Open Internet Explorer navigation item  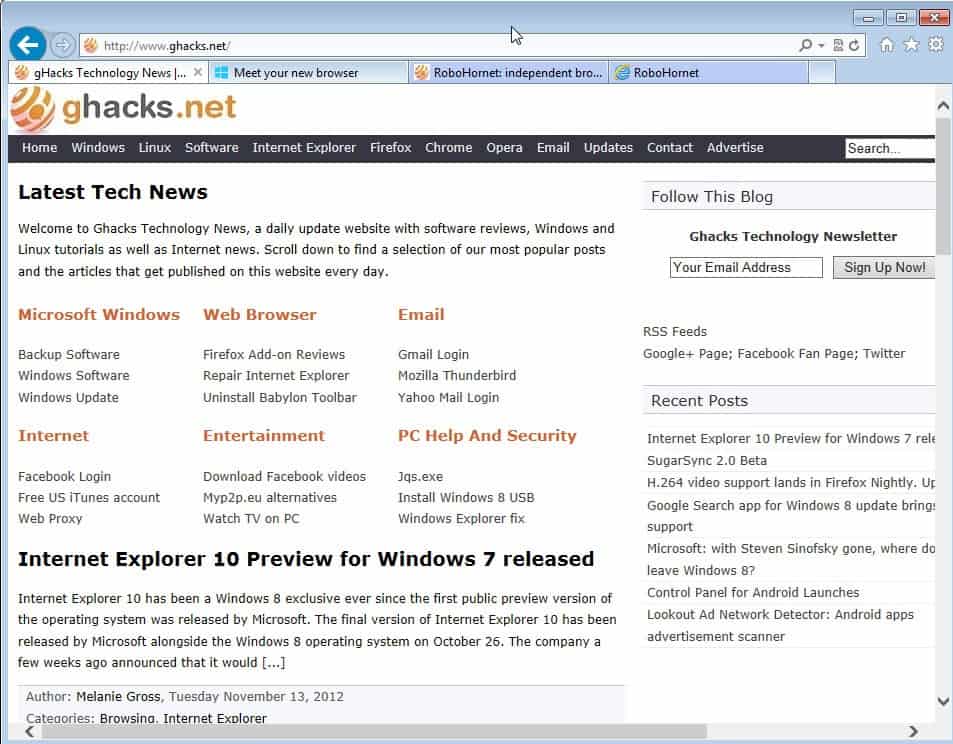pos(304,148)
